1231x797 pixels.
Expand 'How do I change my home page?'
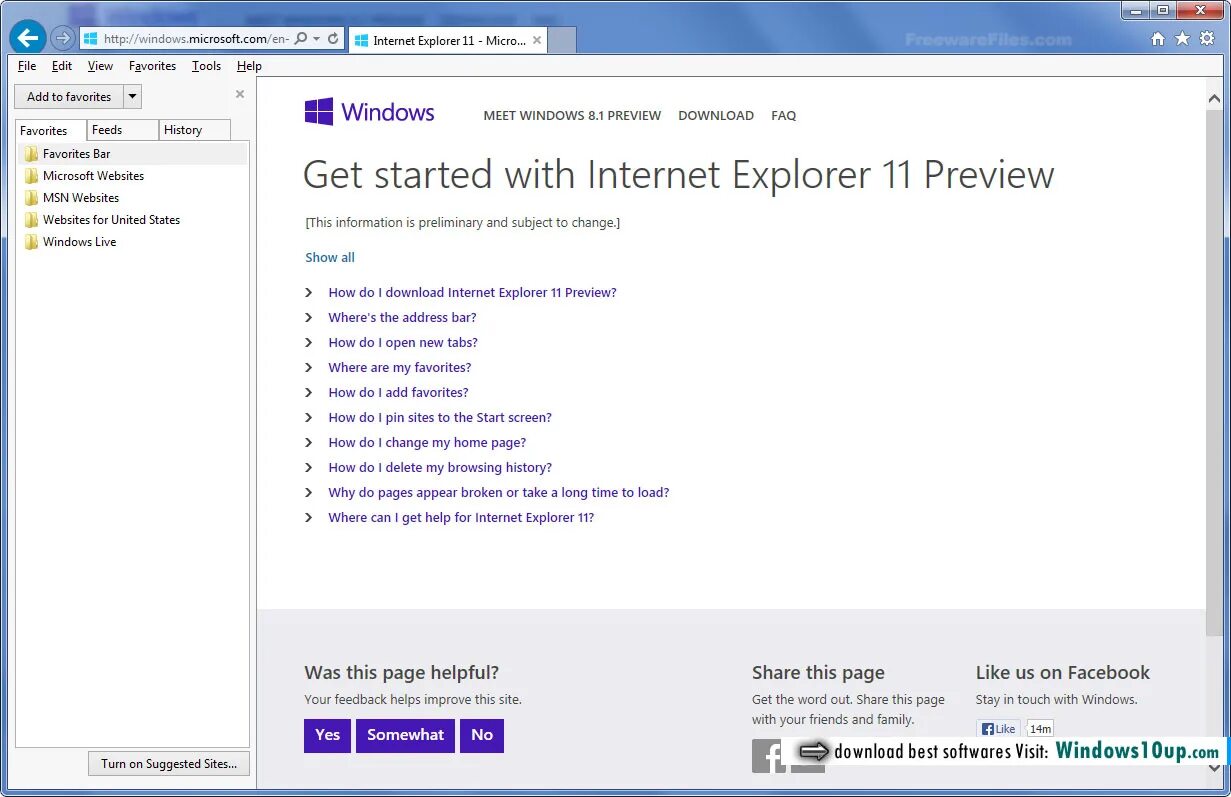(427, 443)
